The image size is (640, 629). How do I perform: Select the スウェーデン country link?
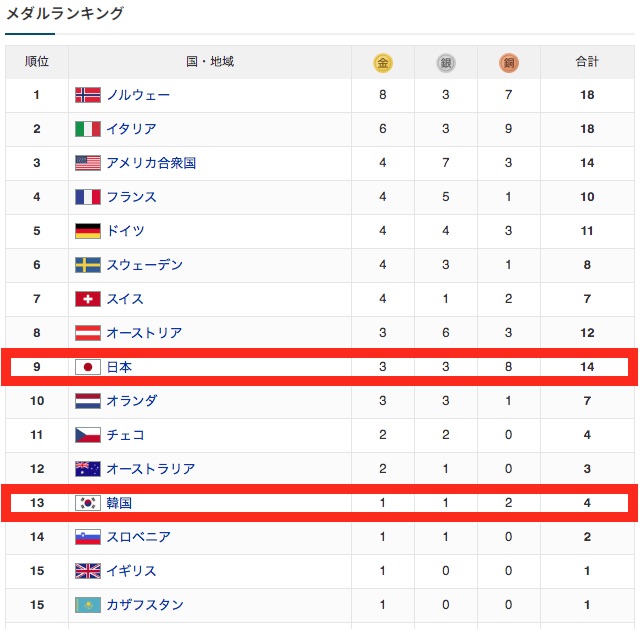click(144, 265)
